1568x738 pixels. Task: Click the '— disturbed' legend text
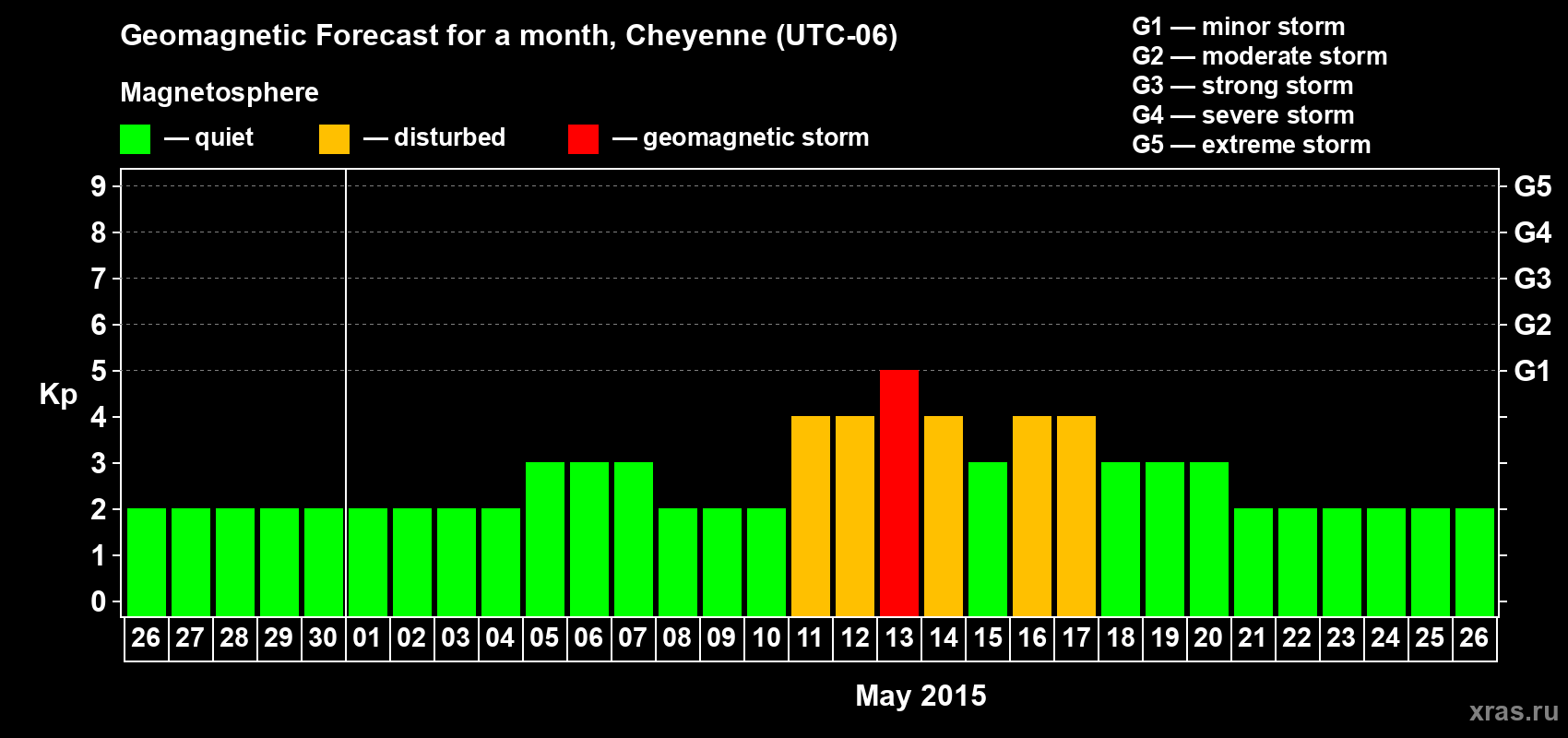coord(434,138)
